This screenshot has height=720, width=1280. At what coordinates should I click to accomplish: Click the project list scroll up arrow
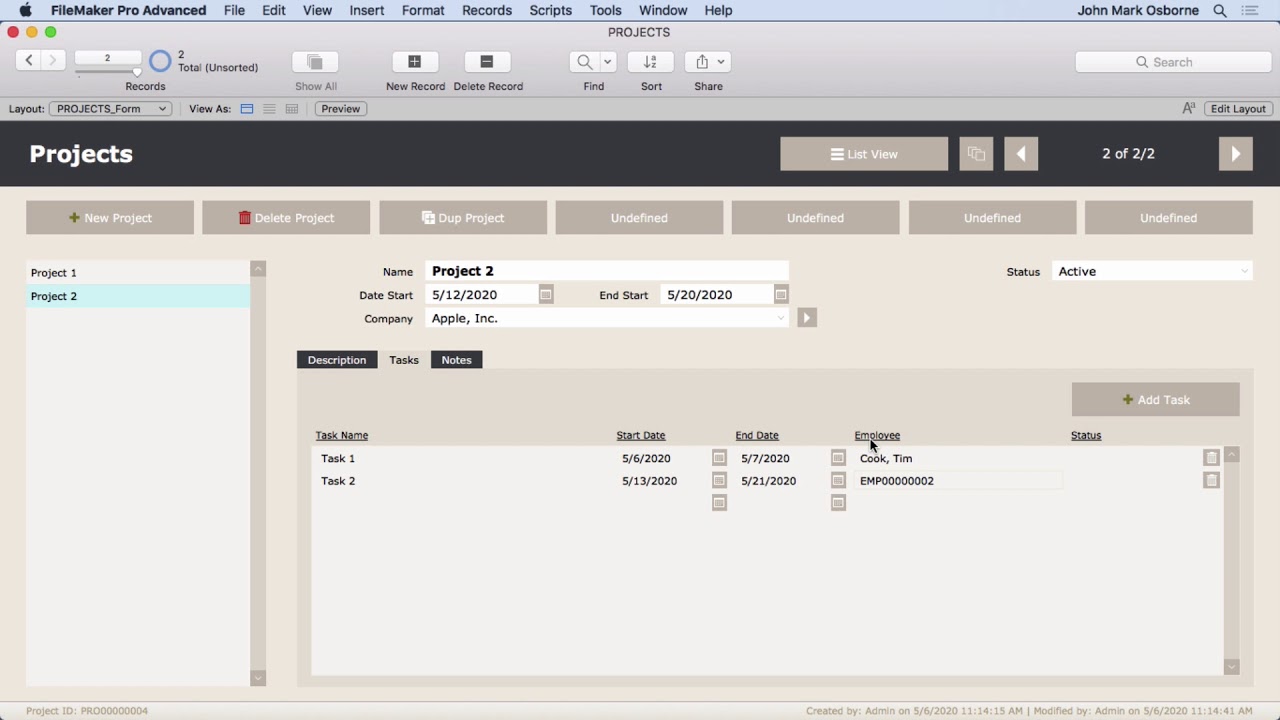point(258,269)
